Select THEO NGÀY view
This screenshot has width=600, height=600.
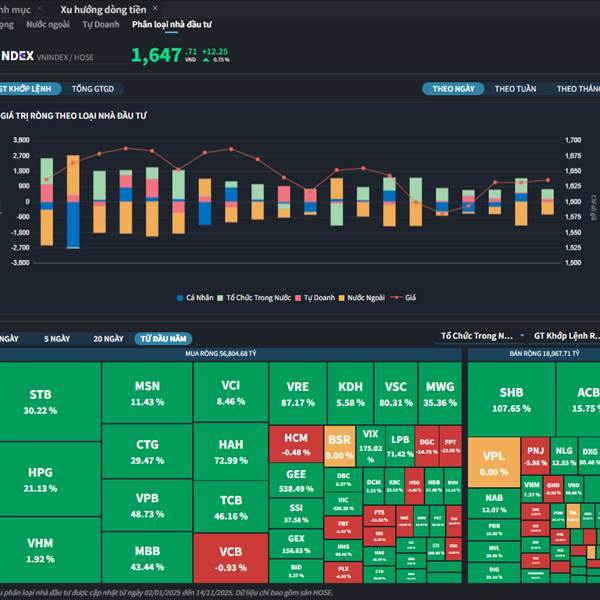point(453,89)
